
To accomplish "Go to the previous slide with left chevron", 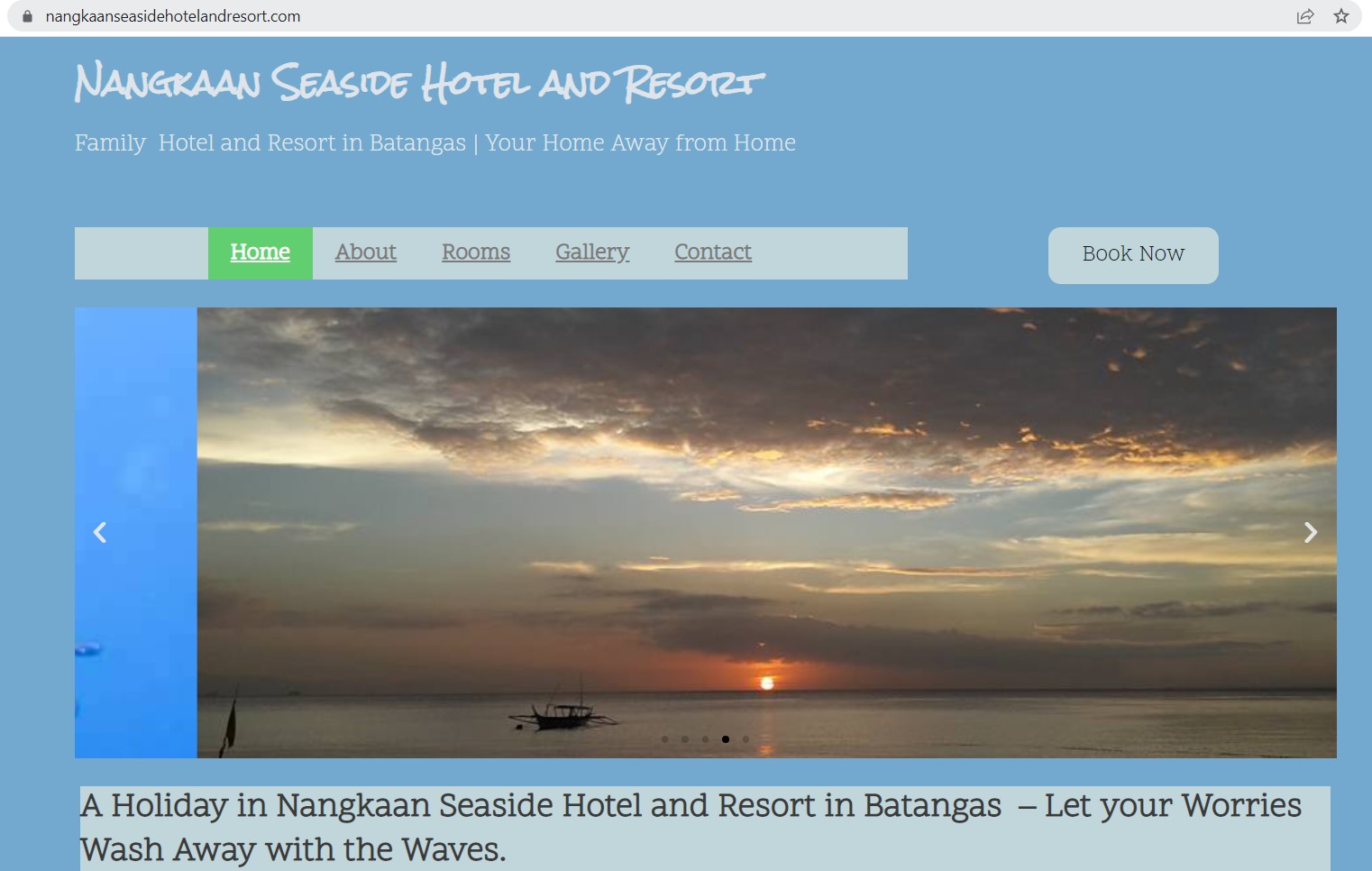I will click(x=100, y=533).
